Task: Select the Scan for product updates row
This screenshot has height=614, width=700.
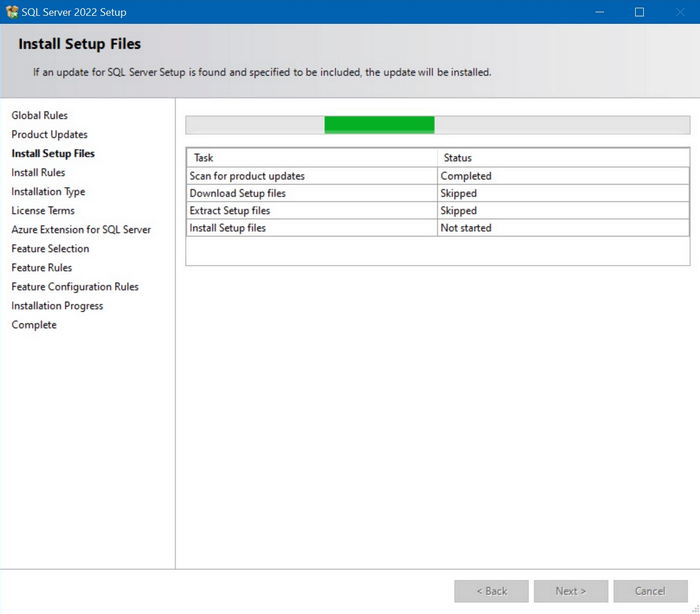Action: click(247, 176)
